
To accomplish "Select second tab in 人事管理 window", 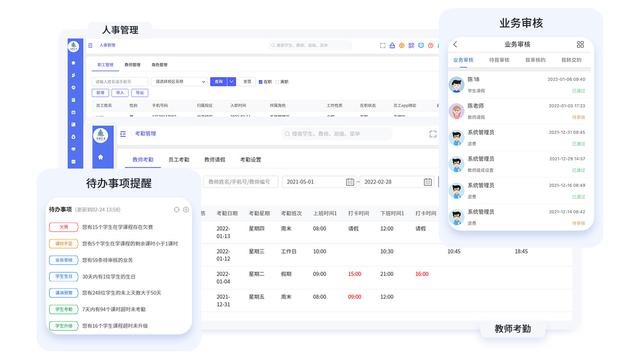I will coord(132,65).
